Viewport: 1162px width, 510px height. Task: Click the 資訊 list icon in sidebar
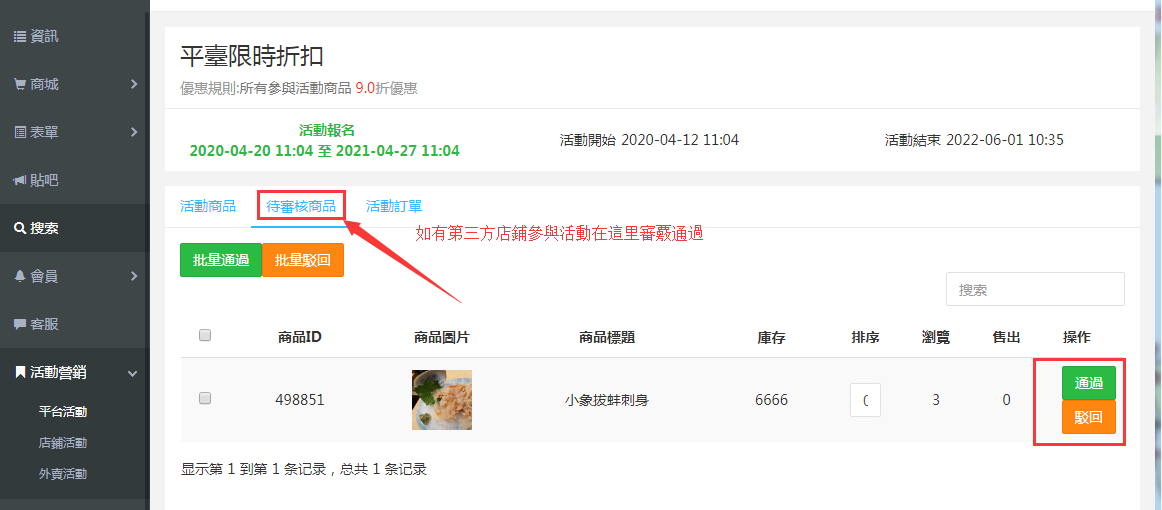(x=20, y=36)
